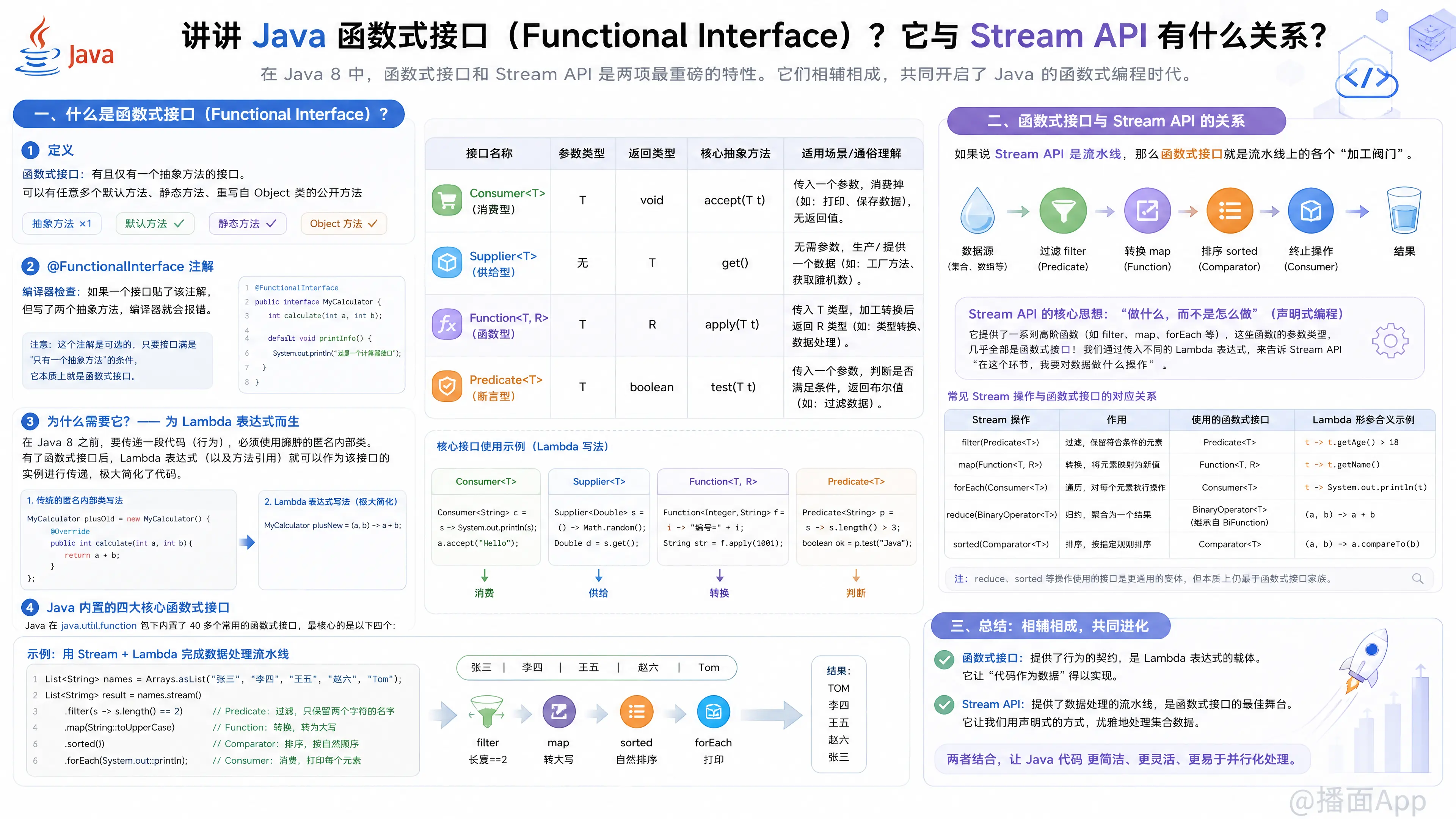Click the purple map icon above 转大写
This screenshot has height=819, width=1456.
559,712
